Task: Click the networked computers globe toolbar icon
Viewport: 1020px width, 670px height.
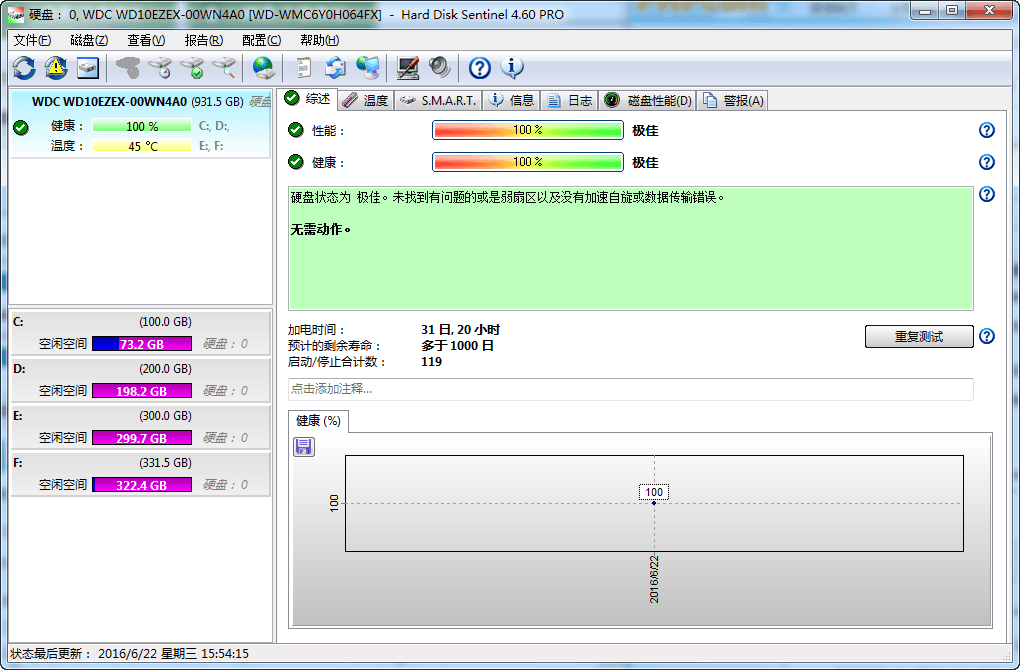Action: 368,68
